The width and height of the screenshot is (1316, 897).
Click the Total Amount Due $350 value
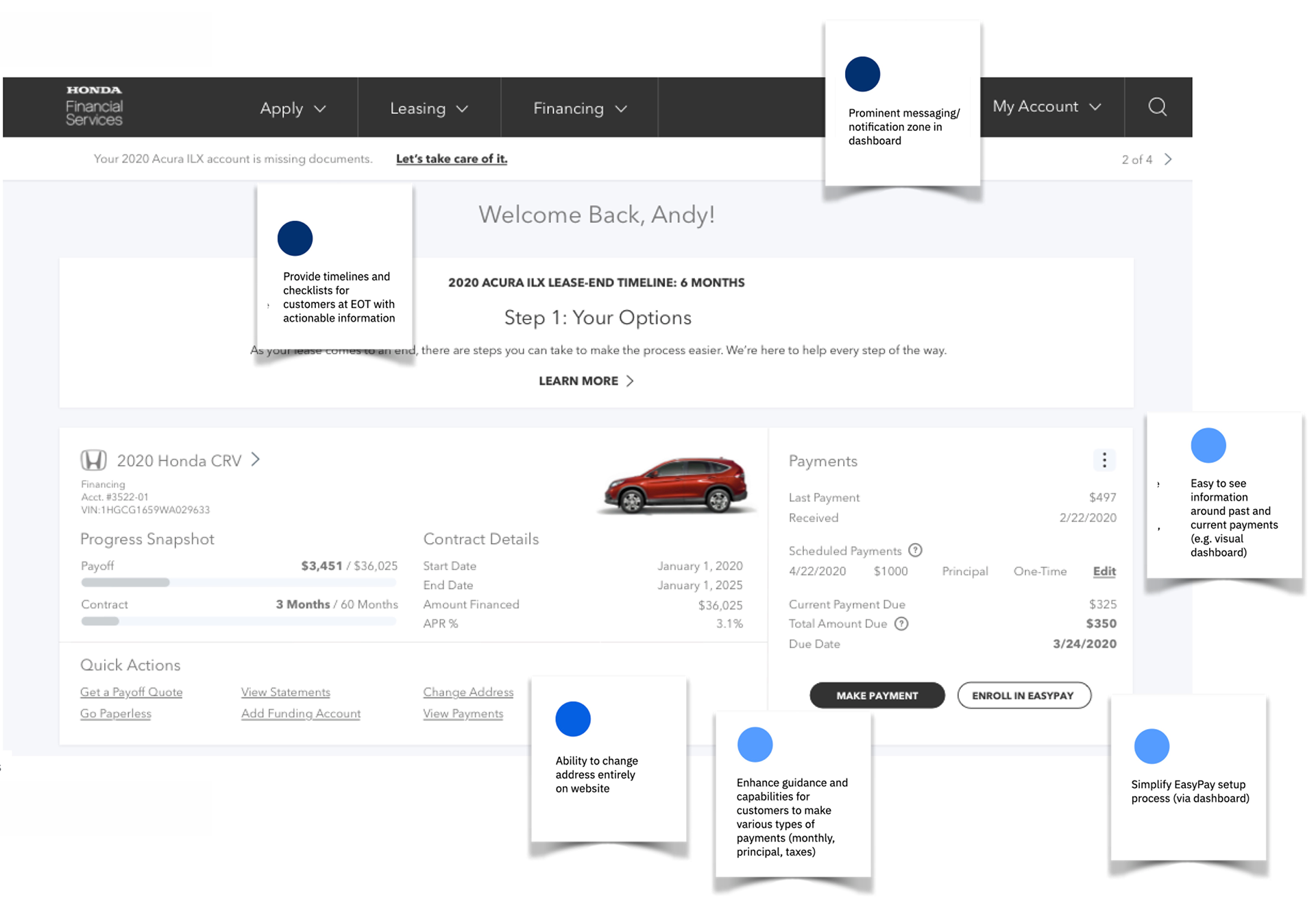(x=1101, y=623)
